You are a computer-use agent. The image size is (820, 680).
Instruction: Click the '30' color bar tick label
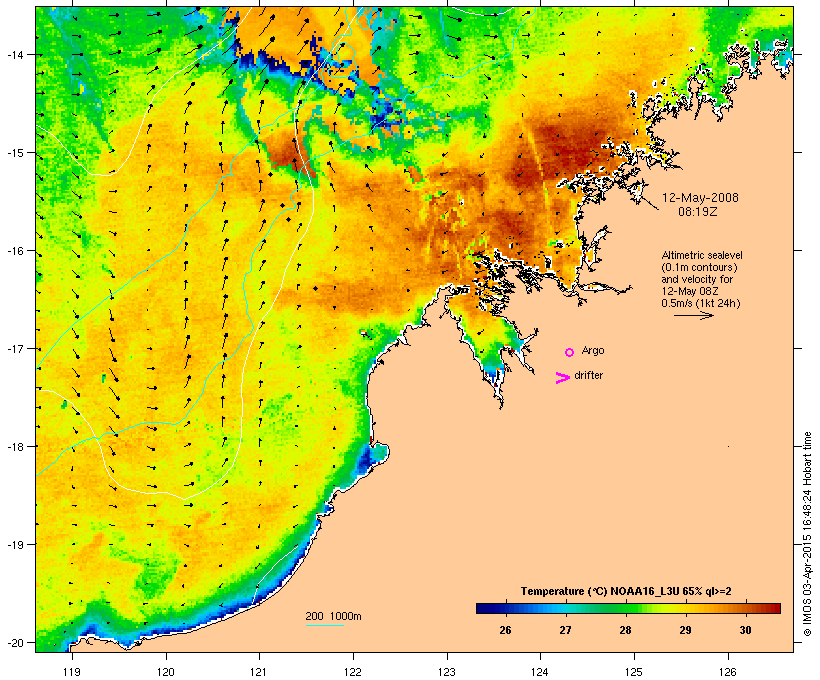[746, 630]
